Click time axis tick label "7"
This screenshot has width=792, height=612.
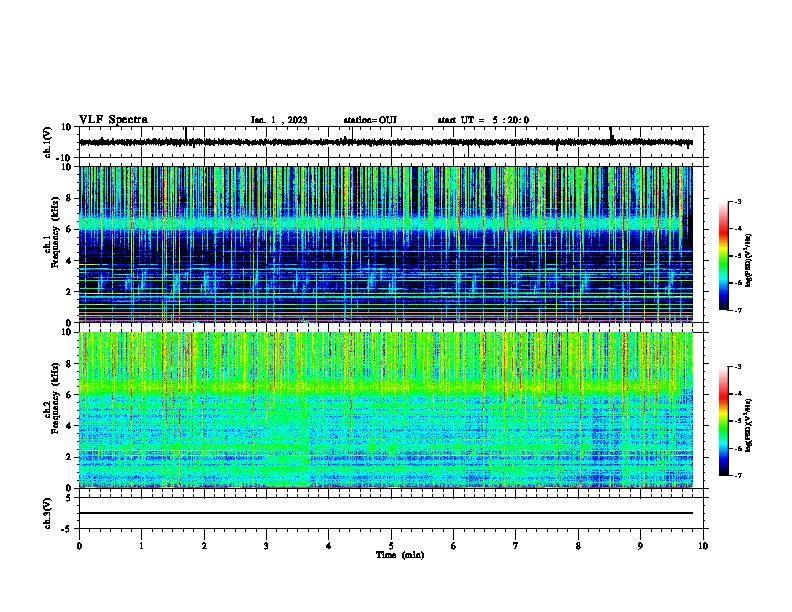pyautogui.click(x=516, y=546)
